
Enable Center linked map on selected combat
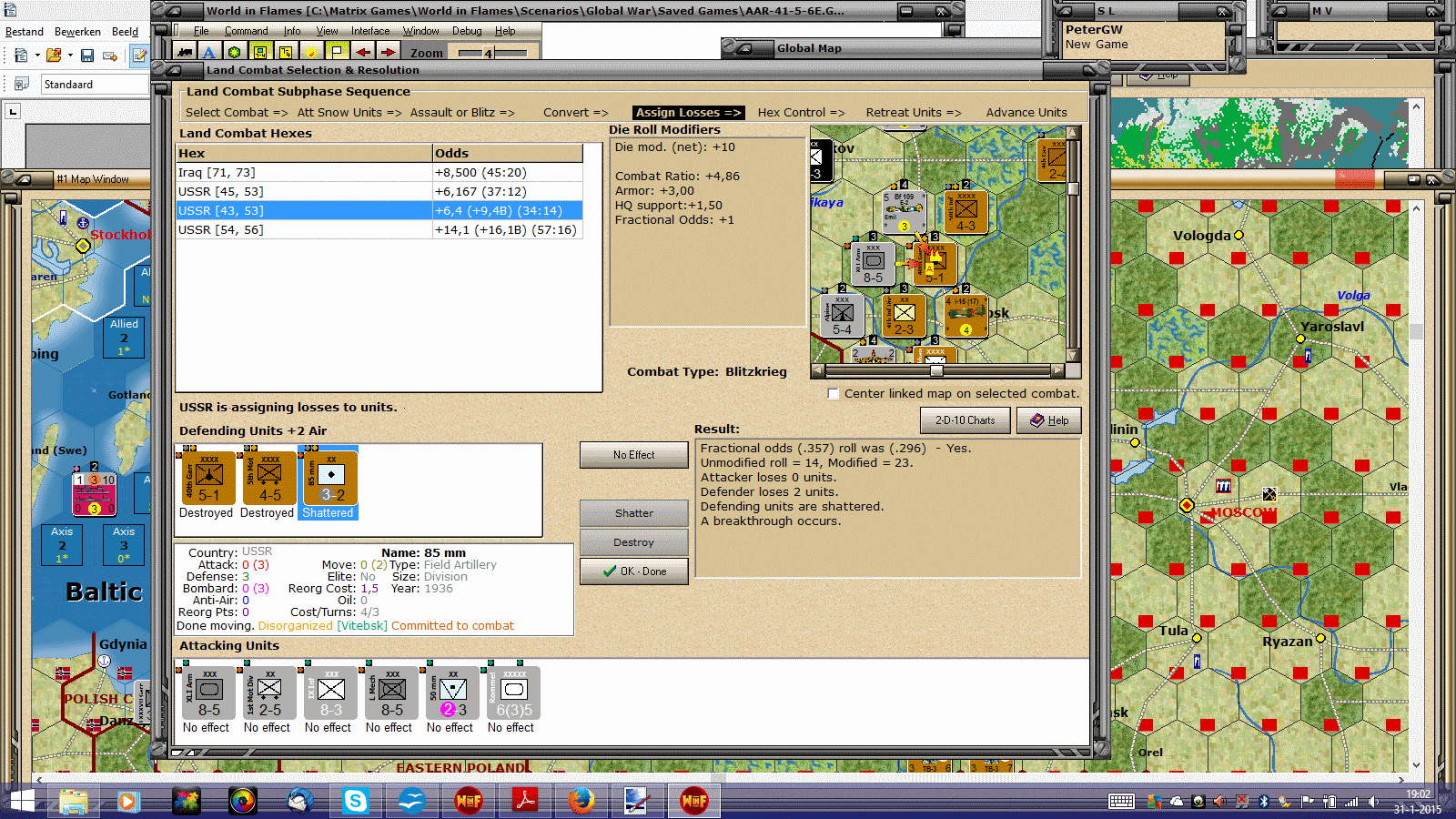tap(834, 394)
